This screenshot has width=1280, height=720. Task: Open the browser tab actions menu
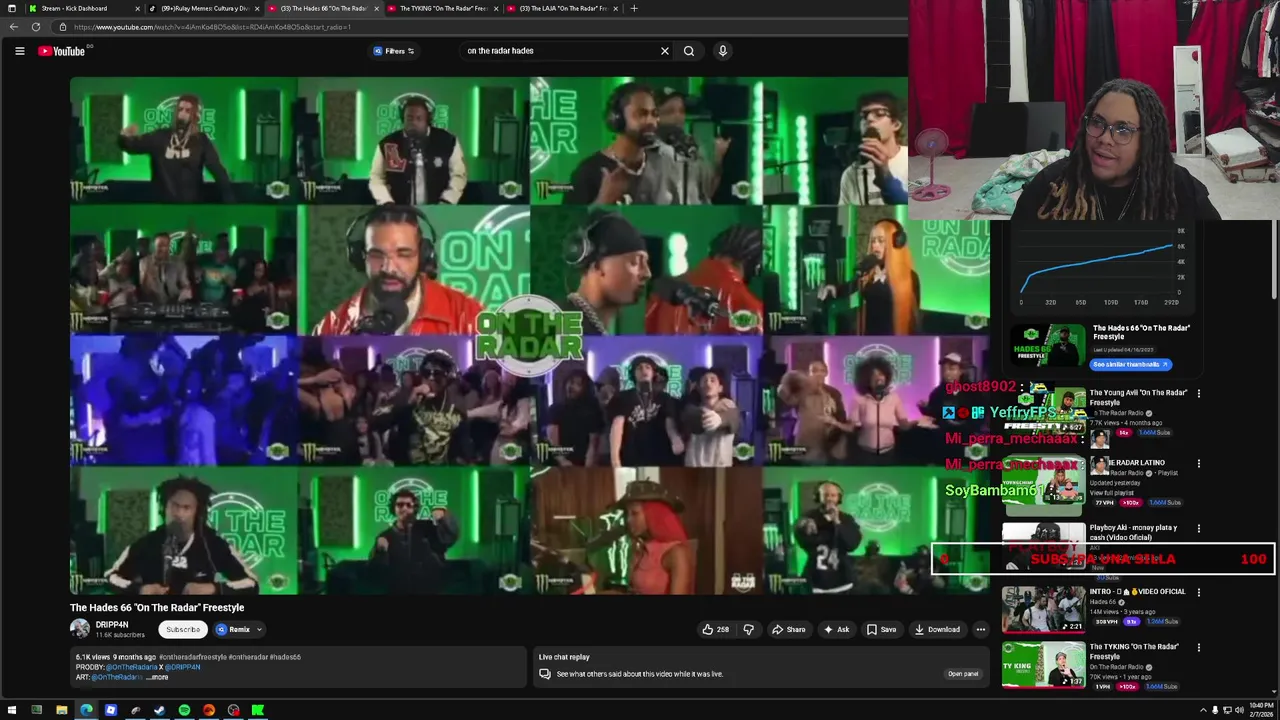11,8
